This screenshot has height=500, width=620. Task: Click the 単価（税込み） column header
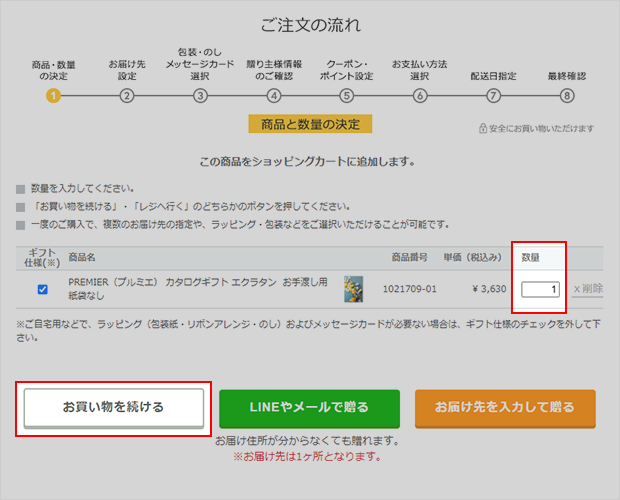[473, 258]
